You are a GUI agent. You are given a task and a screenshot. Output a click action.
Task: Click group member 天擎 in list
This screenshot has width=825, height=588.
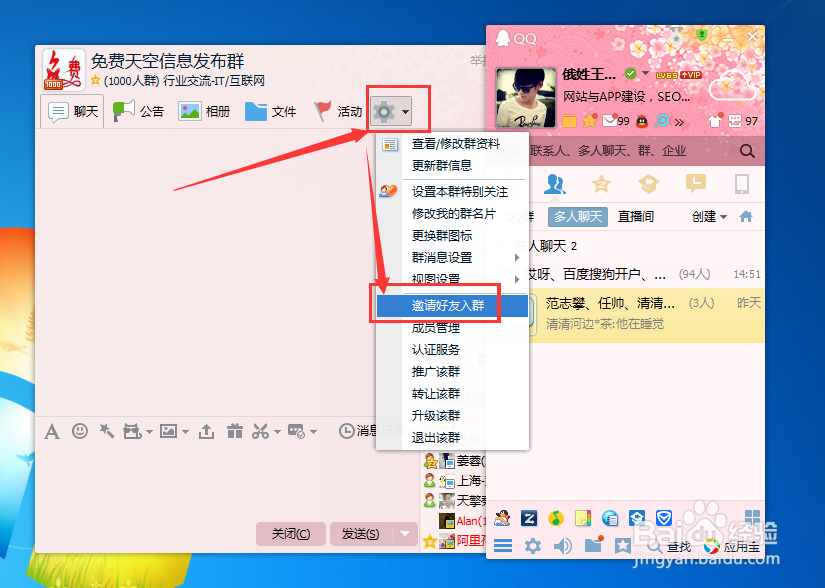(x=456, y=500)
